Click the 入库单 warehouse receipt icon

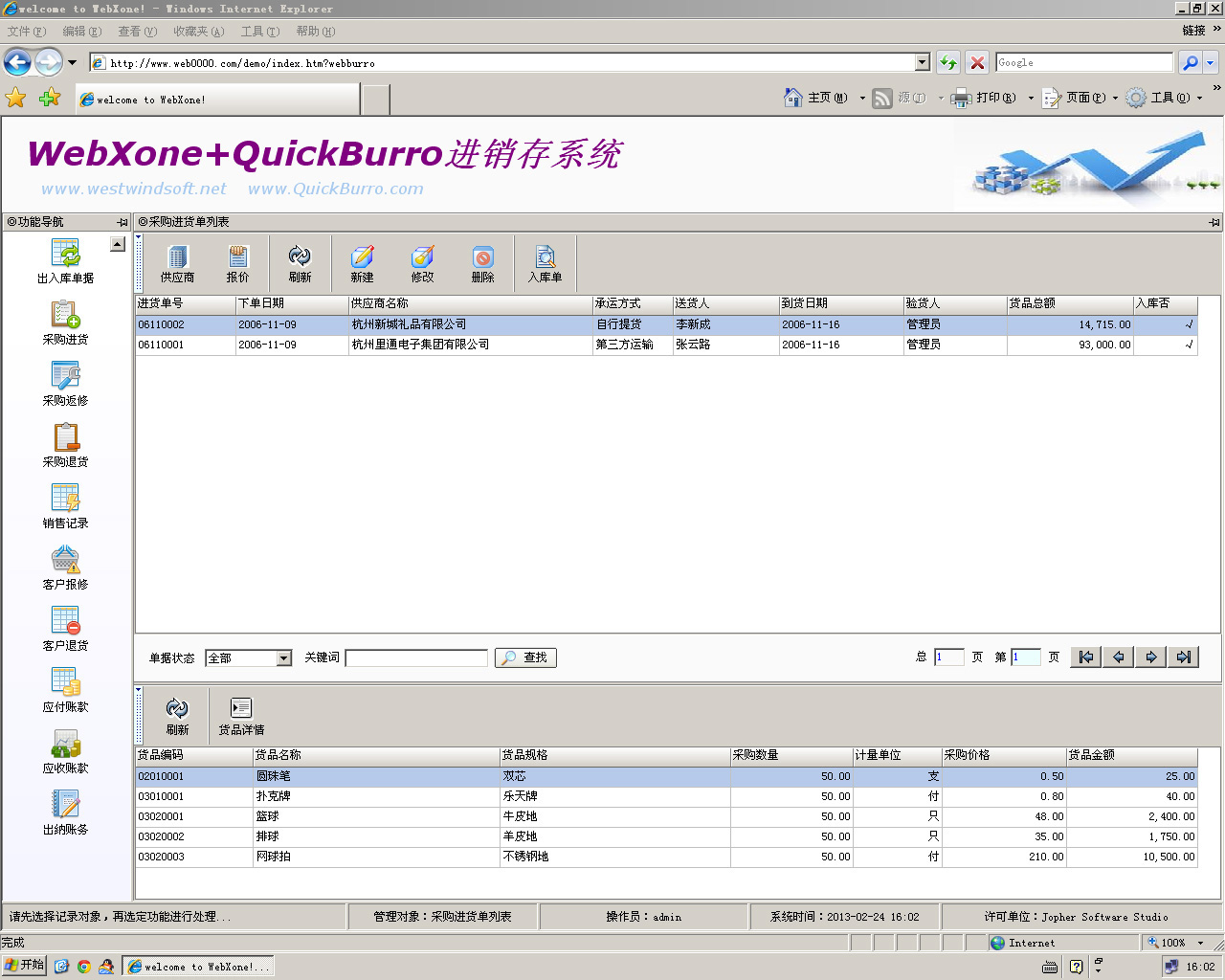coord(545,263)
